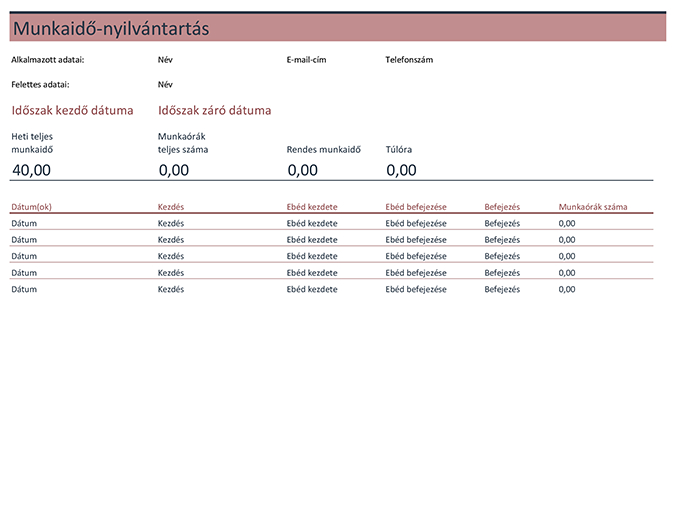Viewport: 675px width, 520px height.
Task: Click the Dátum(ok) column header
Action: point(31,207)
